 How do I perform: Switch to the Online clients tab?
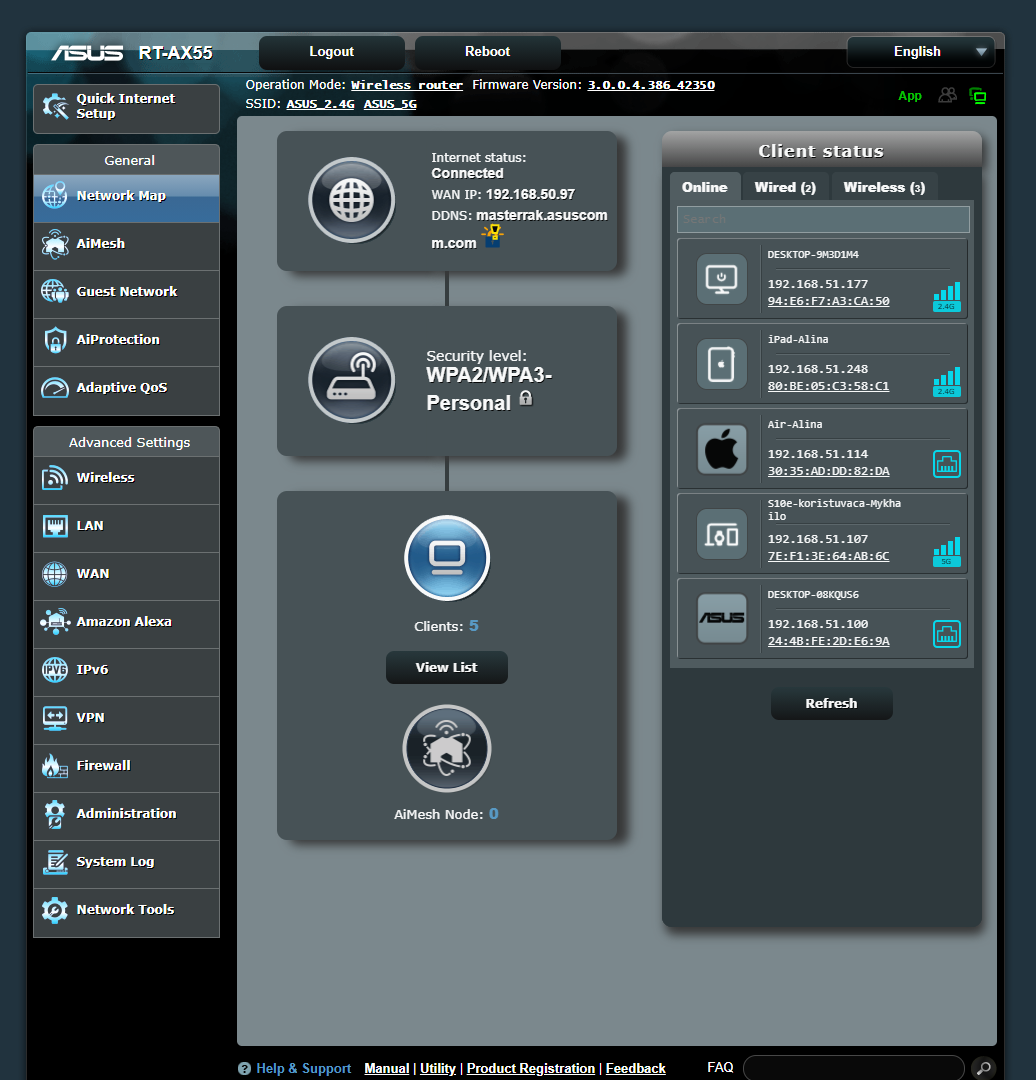click(x=705, y=187)
